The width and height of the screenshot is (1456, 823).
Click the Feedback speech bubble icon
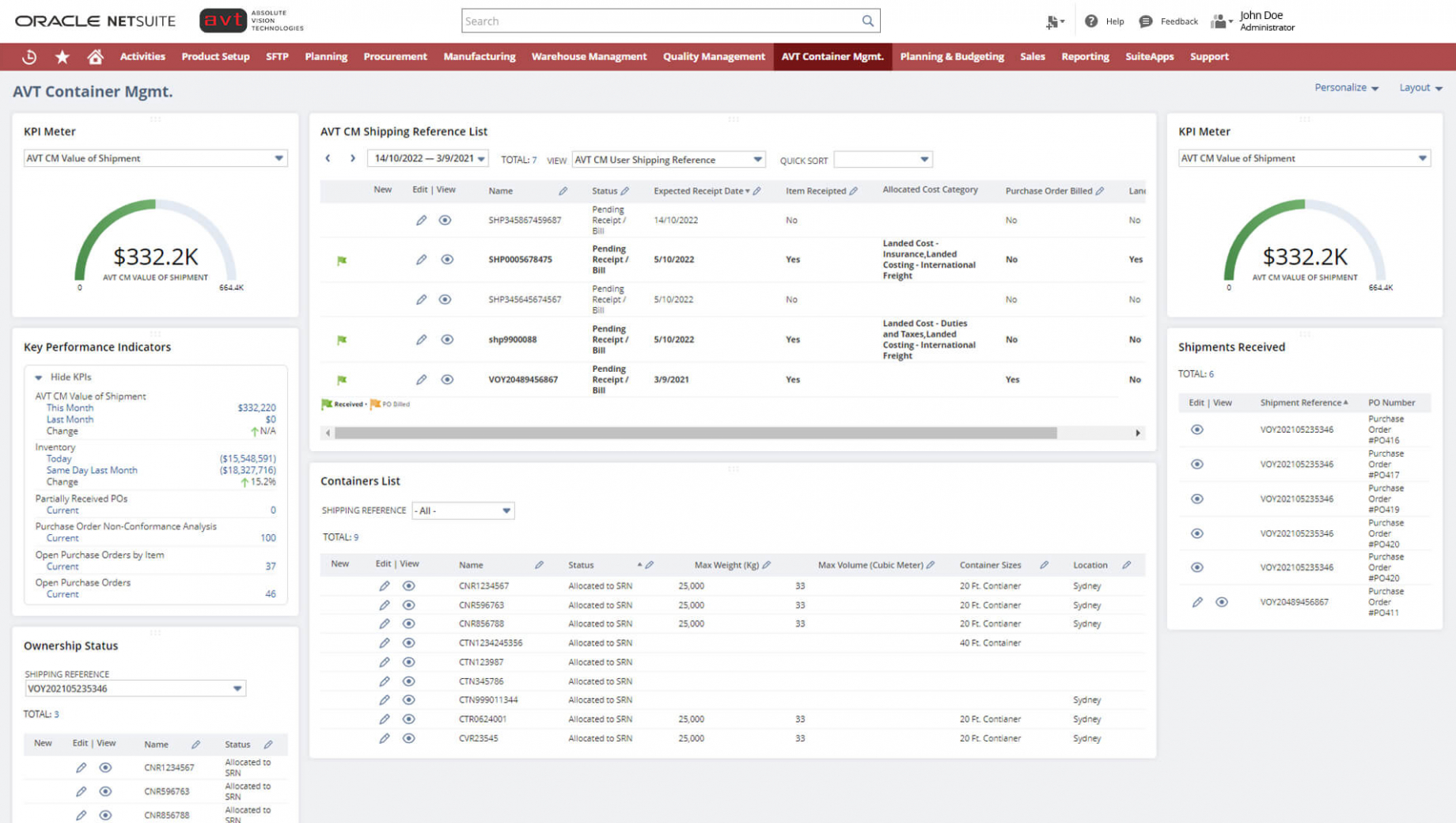pos(1146,21)
